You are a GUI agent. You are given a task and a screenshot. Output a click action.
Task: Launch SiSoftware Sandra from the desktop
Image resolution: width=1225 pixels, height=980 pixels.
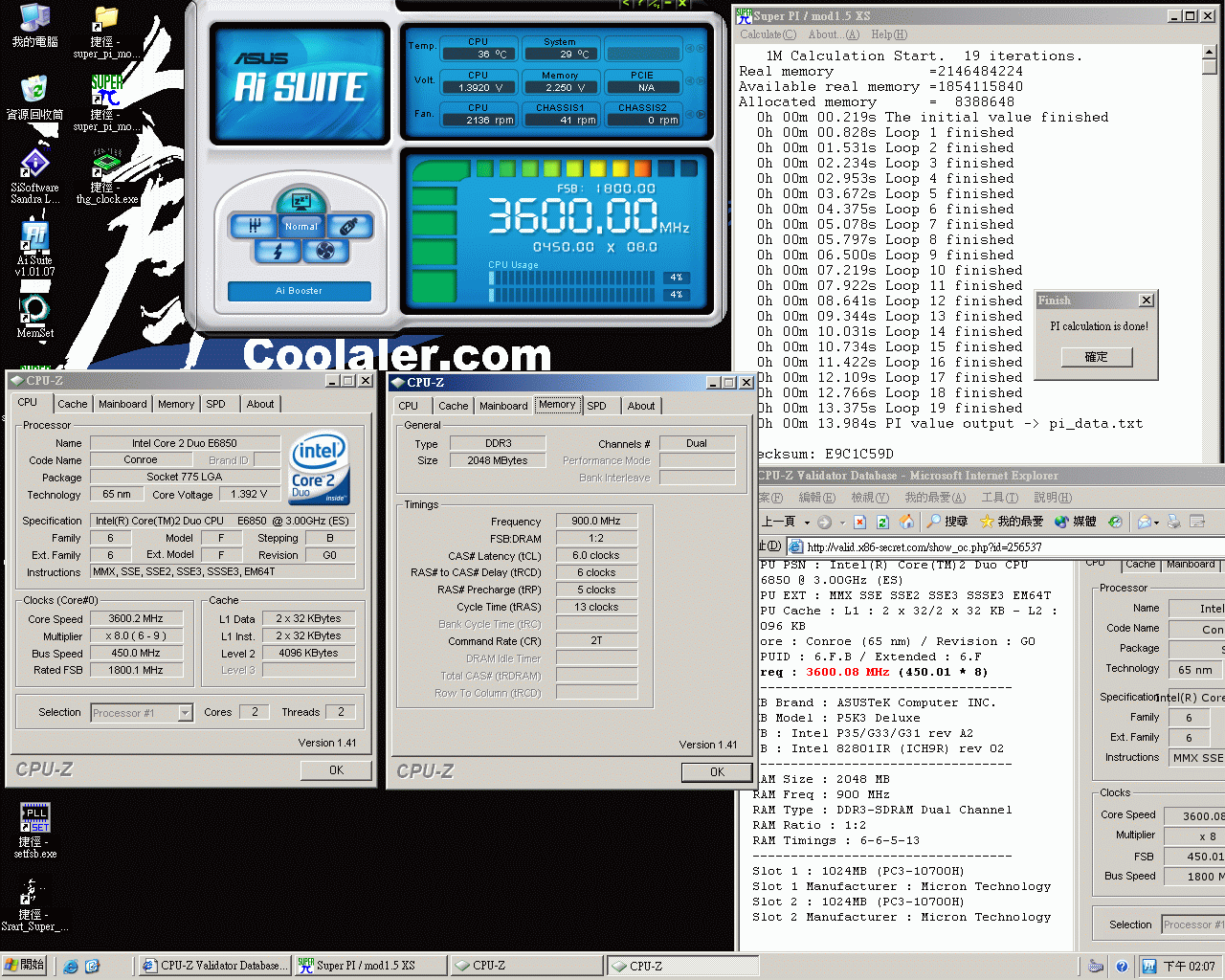pos(35,176)
